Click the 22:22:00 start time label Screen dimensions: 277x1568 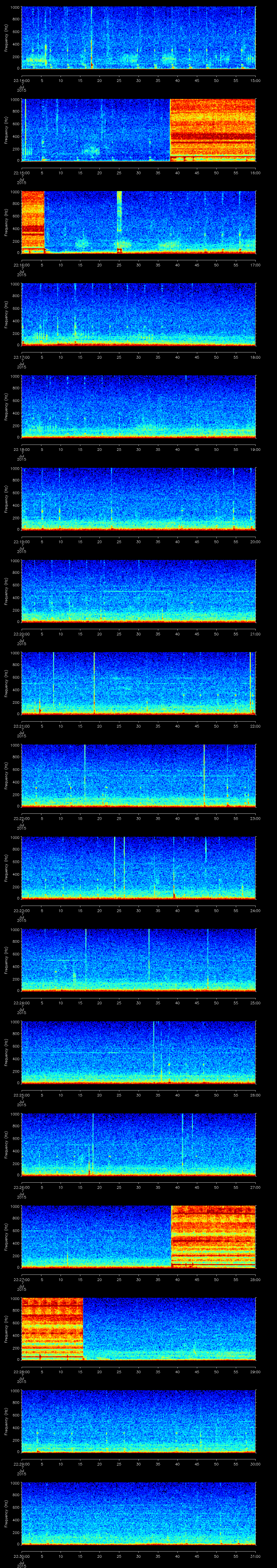22,819
